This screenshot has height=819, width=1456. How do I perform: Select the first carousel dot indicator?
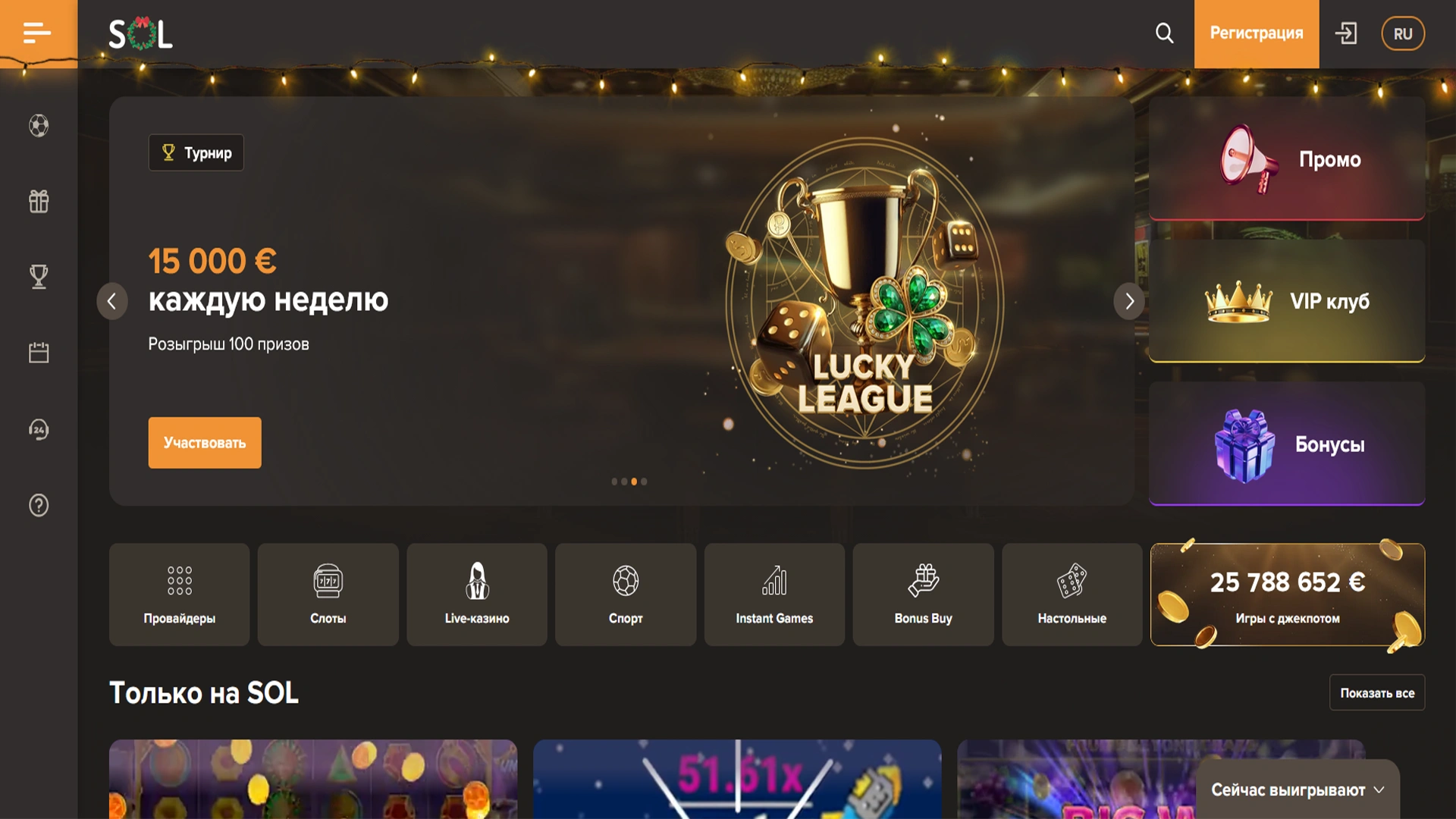[x=614, y=482]
